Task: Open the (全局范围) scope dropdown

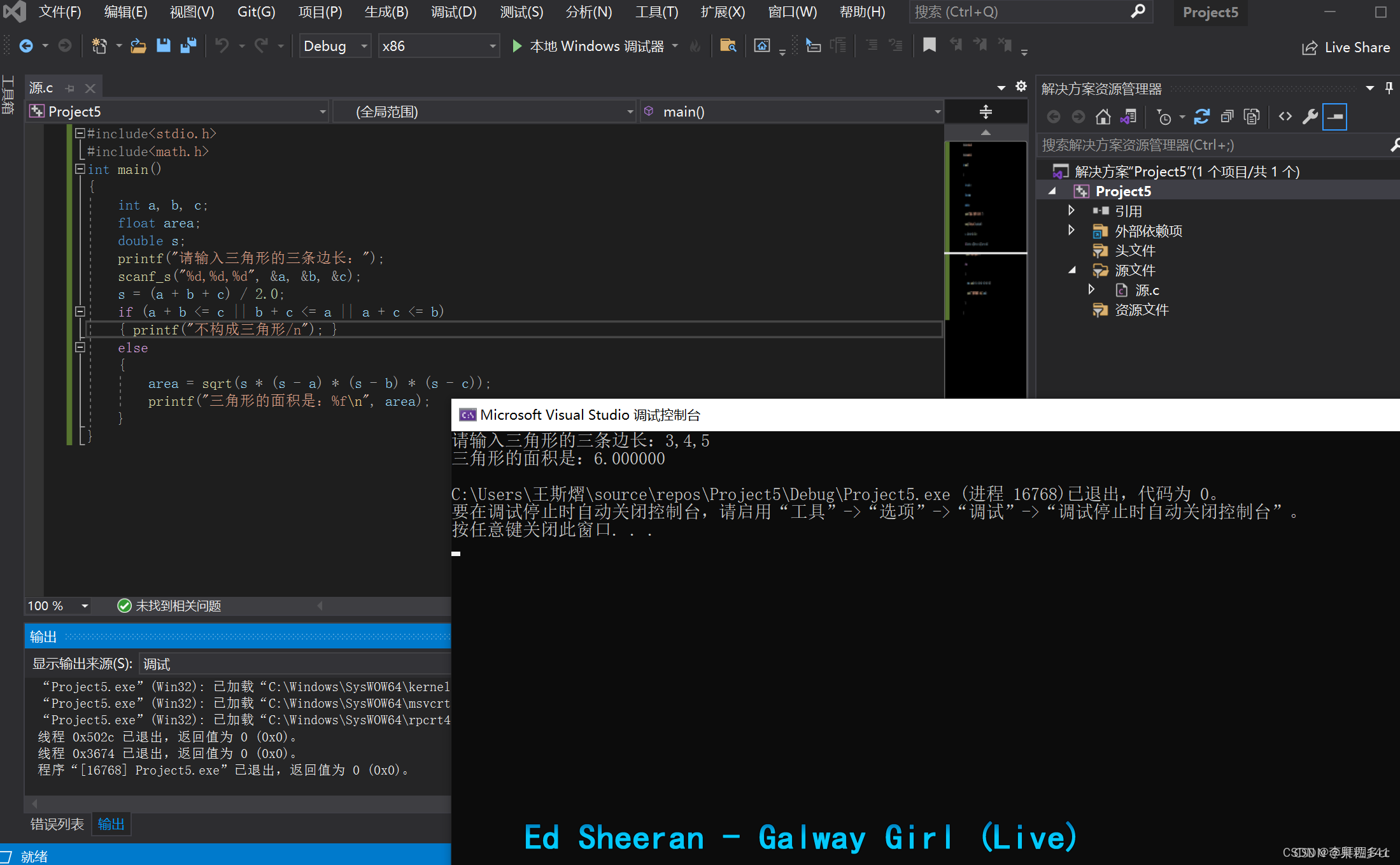Action: pyautogui.click(x=485, y=111)
